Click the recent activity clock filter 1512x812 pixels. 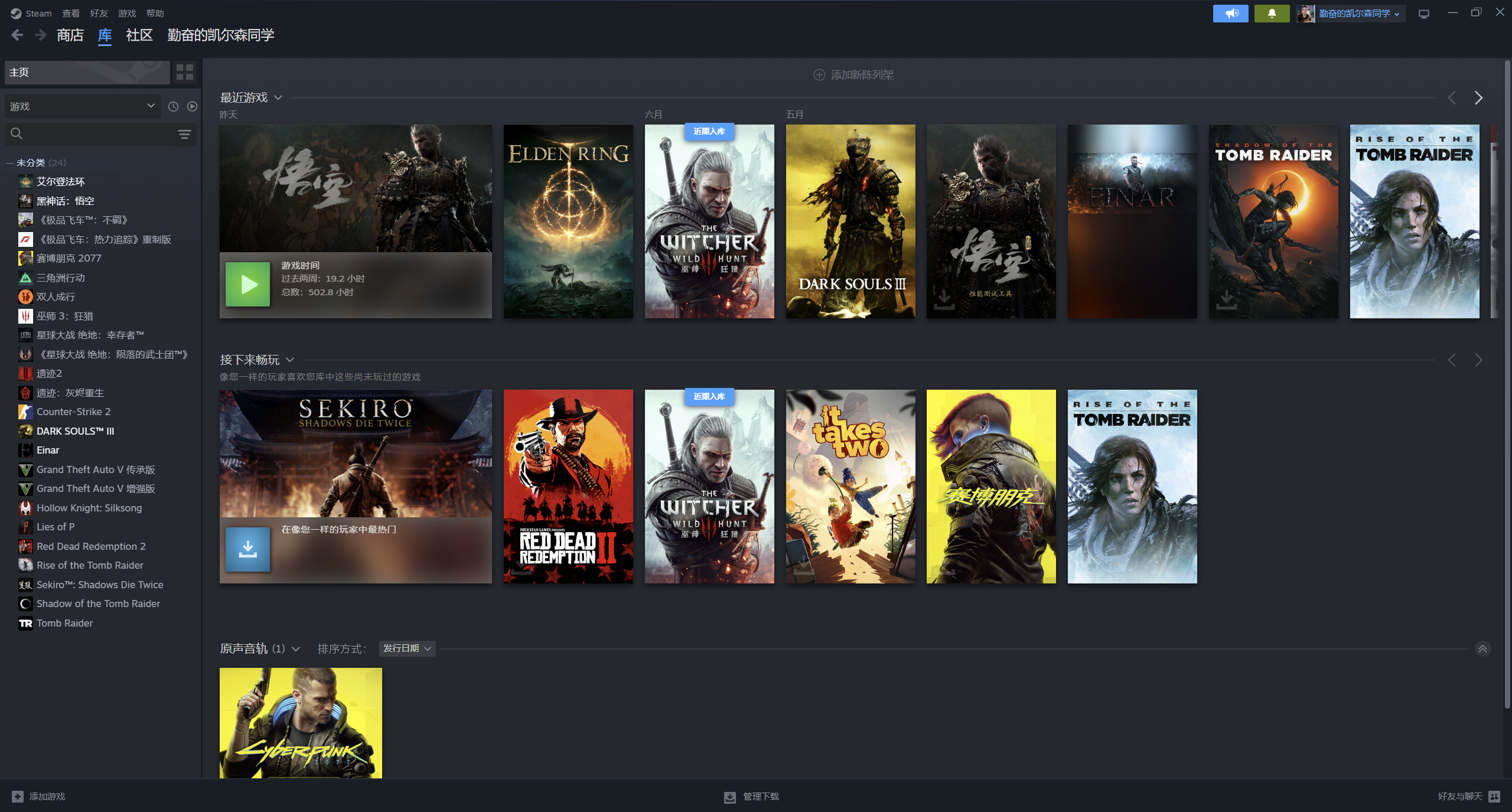coord(173,106)
